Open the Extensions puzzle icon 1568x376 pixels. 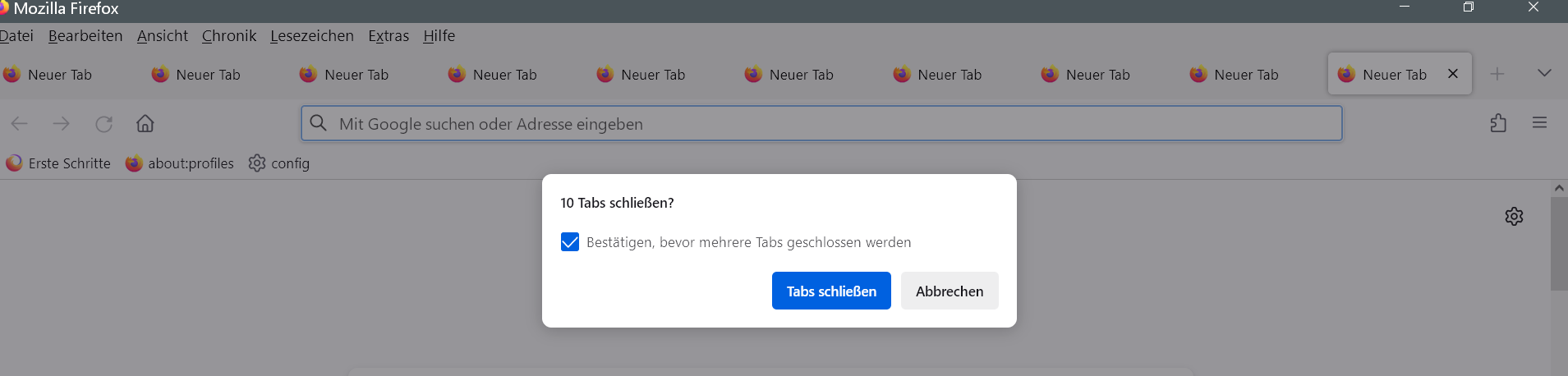[1498, 123]
